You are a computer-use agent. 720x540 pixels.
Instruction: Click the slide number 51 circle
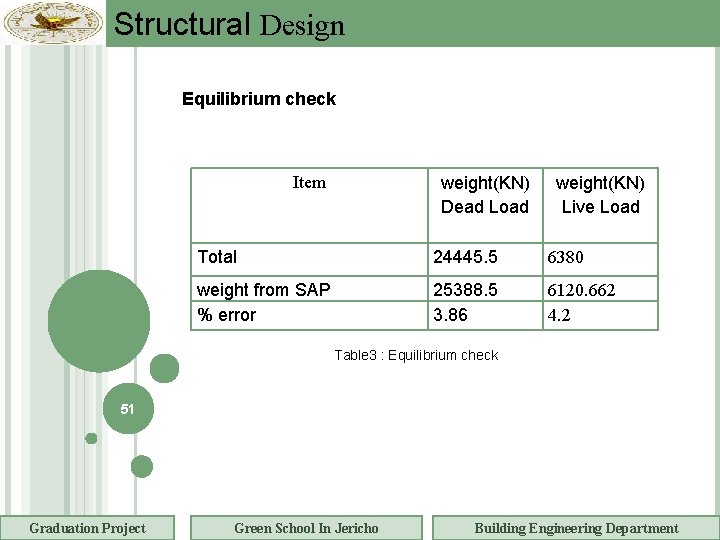click(128, 409)
